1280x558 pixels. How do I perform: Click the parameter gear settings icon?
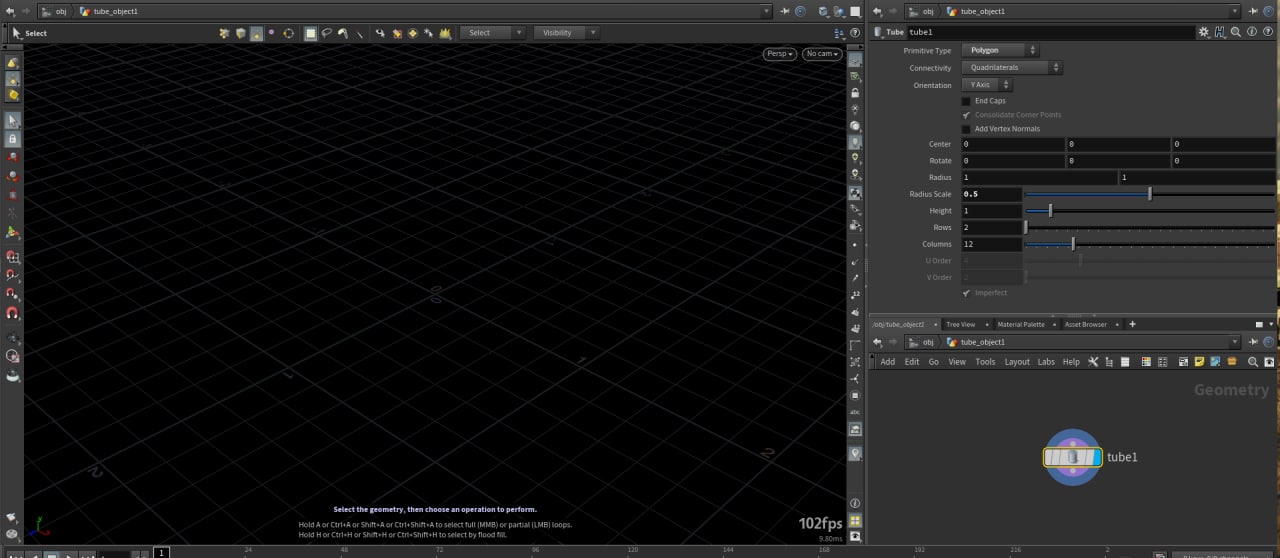1204,32
